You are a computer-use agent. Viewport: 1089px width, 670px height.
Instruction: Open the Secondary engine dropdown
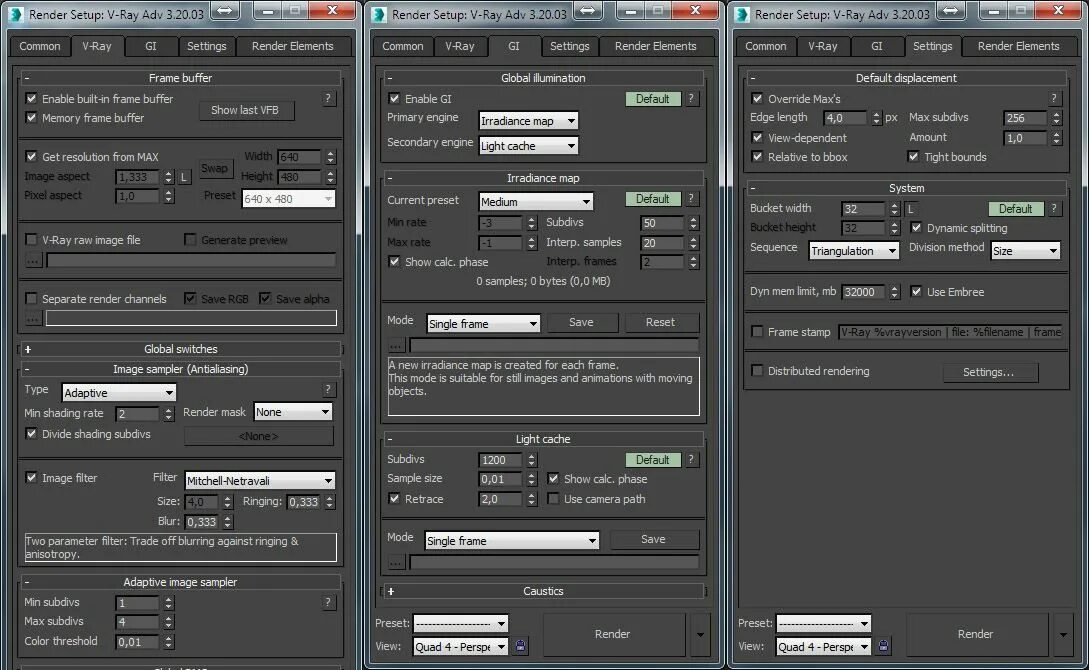point(529,146)
